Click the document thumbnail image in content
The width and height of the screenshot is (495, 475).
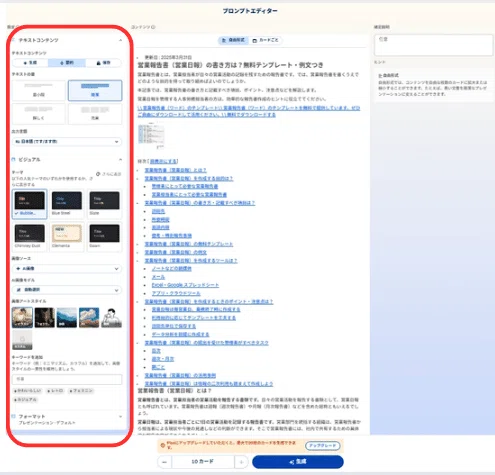pyautogui.click(x=151, y=136)
